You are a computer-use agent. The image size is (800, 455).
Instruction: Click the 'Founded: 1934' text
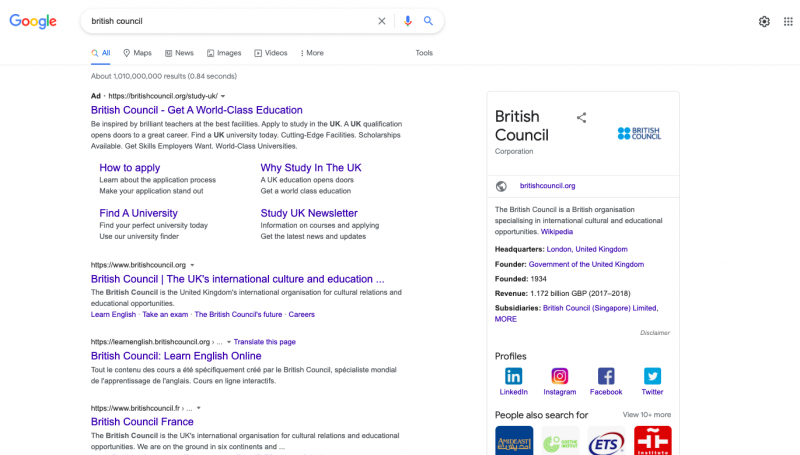click(x=520, y=280)
